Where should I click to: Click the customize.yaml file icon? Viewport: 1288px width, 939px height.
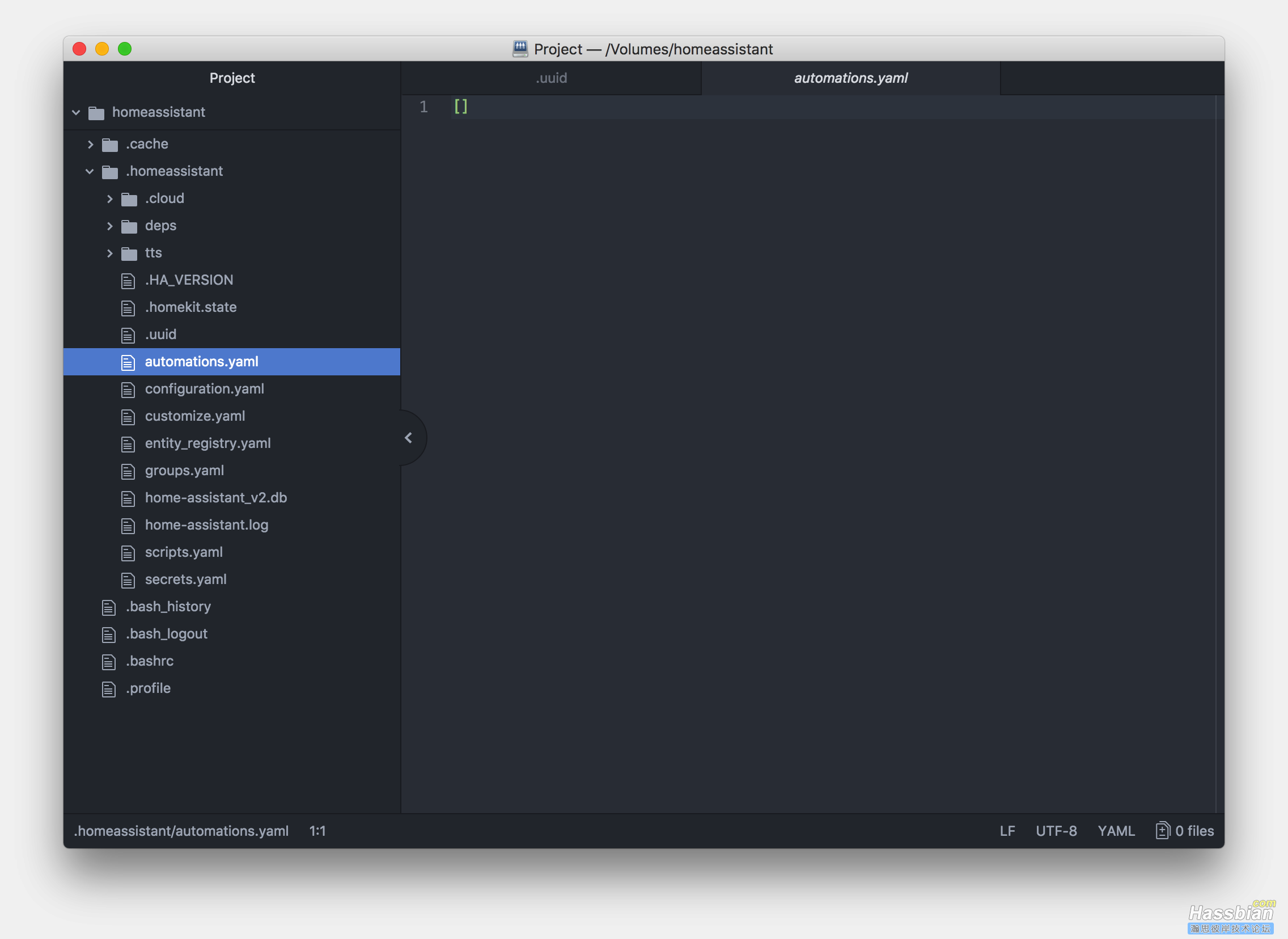tap(128, 417)
